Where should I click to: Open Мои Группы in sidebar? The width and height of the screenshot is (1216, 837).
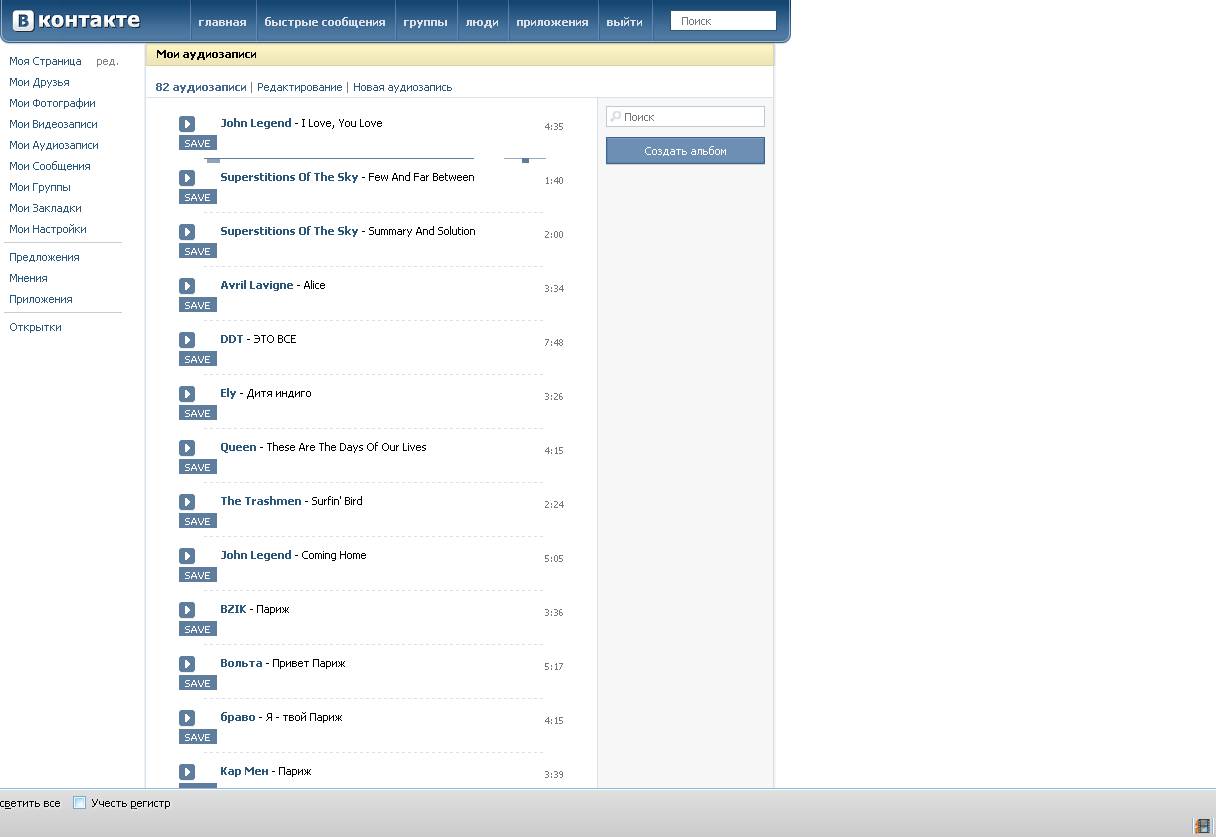40,187
